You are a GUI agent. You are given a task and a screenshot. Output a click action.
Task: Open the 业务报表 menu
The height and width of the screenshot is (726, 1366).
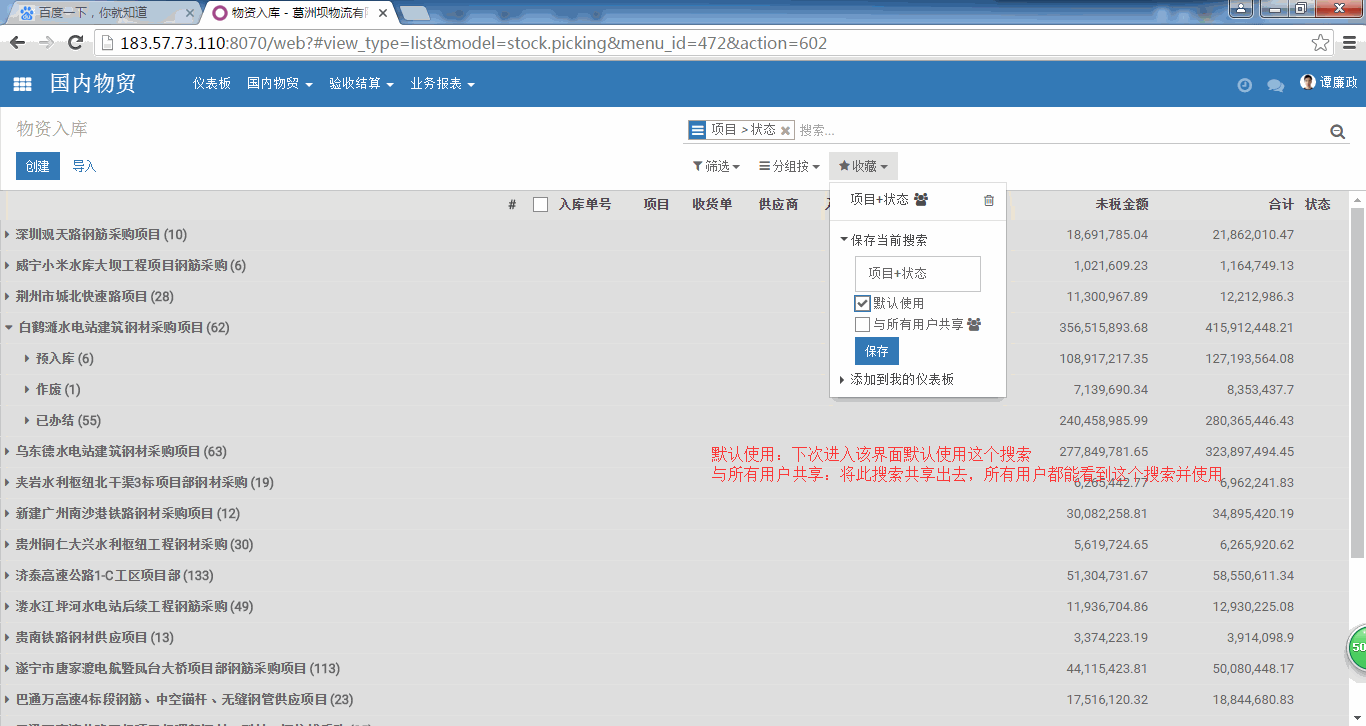tap(441, 84)
